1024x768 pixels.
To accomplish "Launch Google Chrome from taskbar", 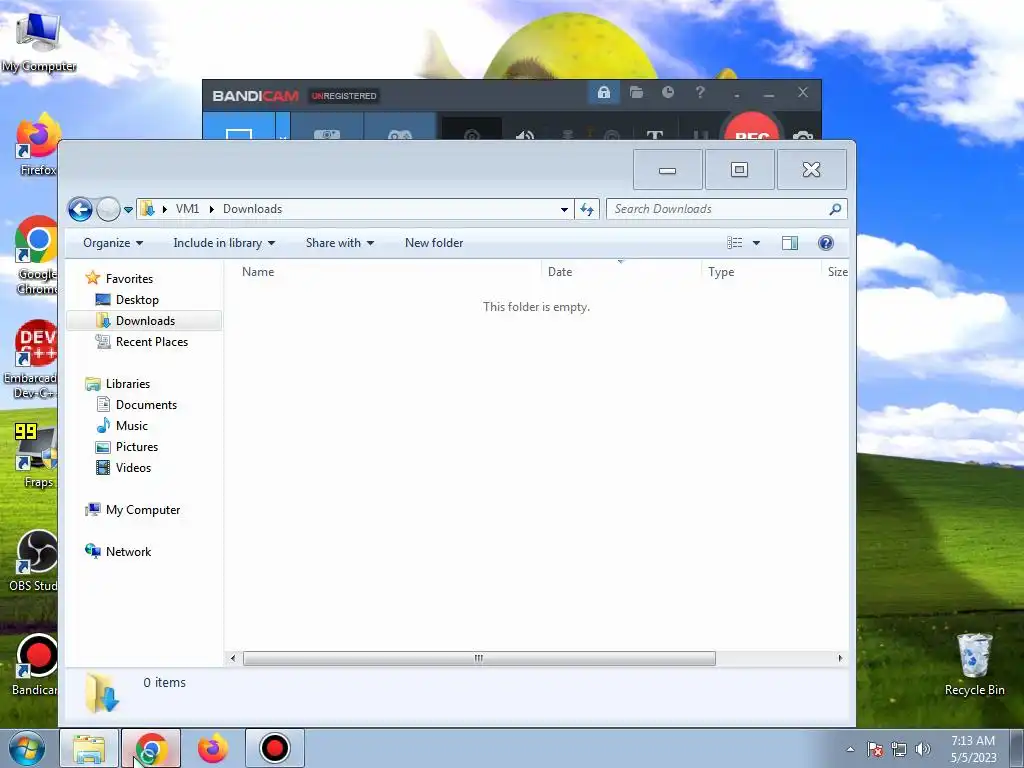I will 151,748.
